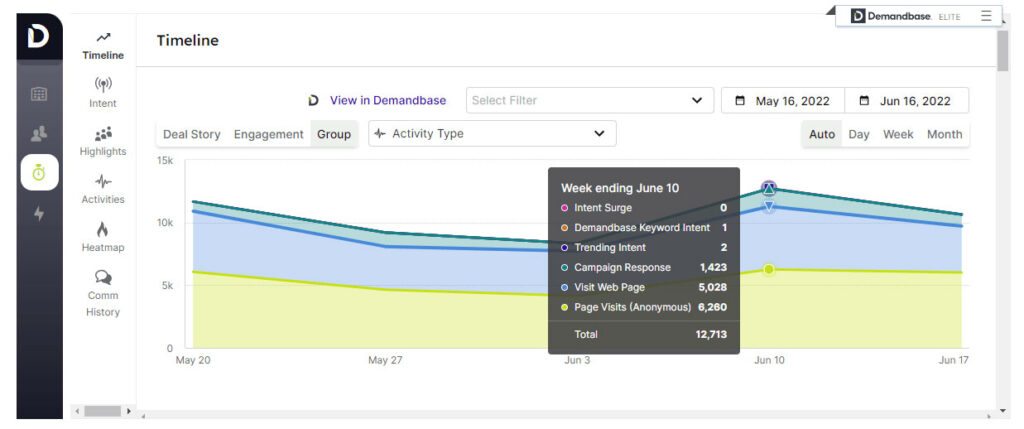Switch to the Engagement tab

coord(268,134)
